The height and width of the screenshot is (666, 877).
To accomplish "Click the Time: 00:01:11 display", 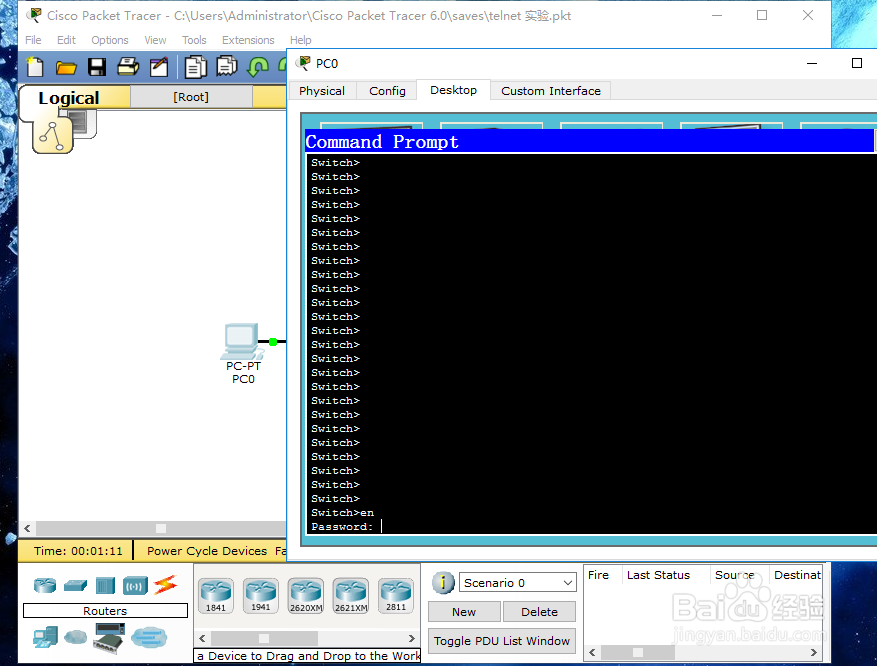I will pos(78,551).
